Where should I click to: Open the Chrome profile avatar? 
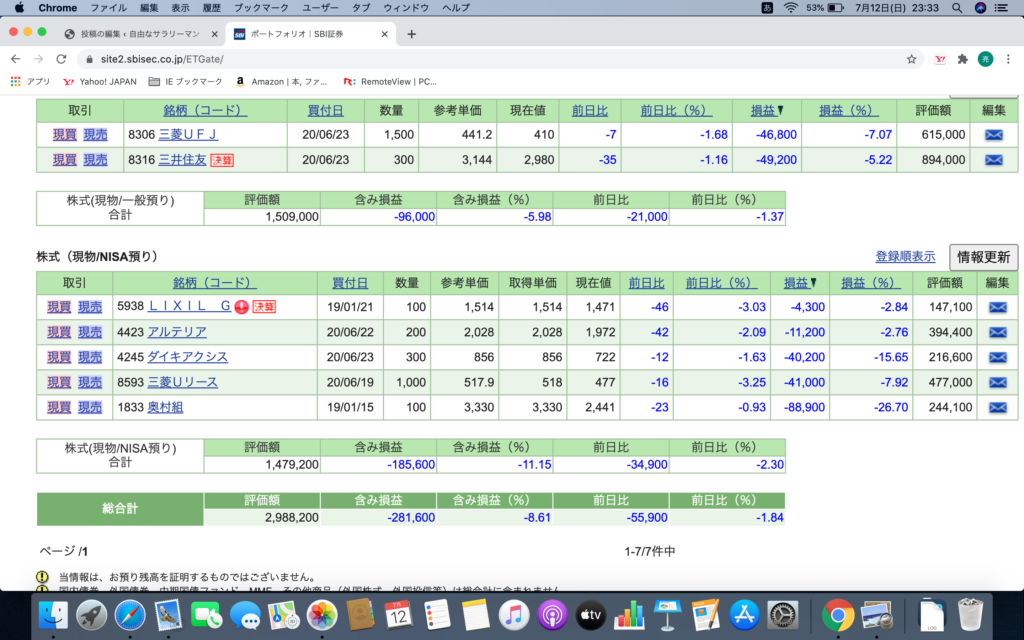[x=985, y=59]
